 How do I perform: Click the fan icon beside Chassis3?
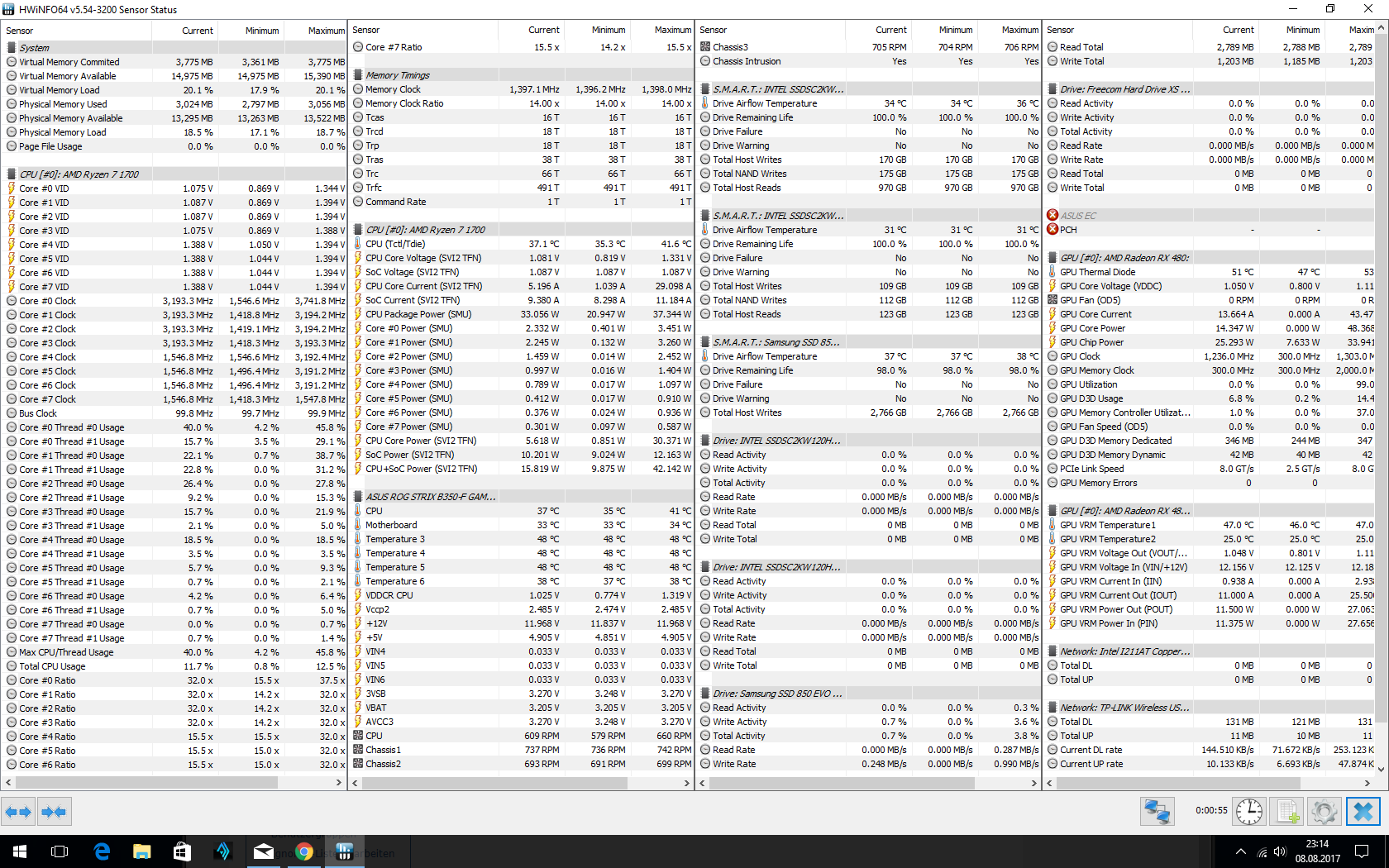(705, 47)
